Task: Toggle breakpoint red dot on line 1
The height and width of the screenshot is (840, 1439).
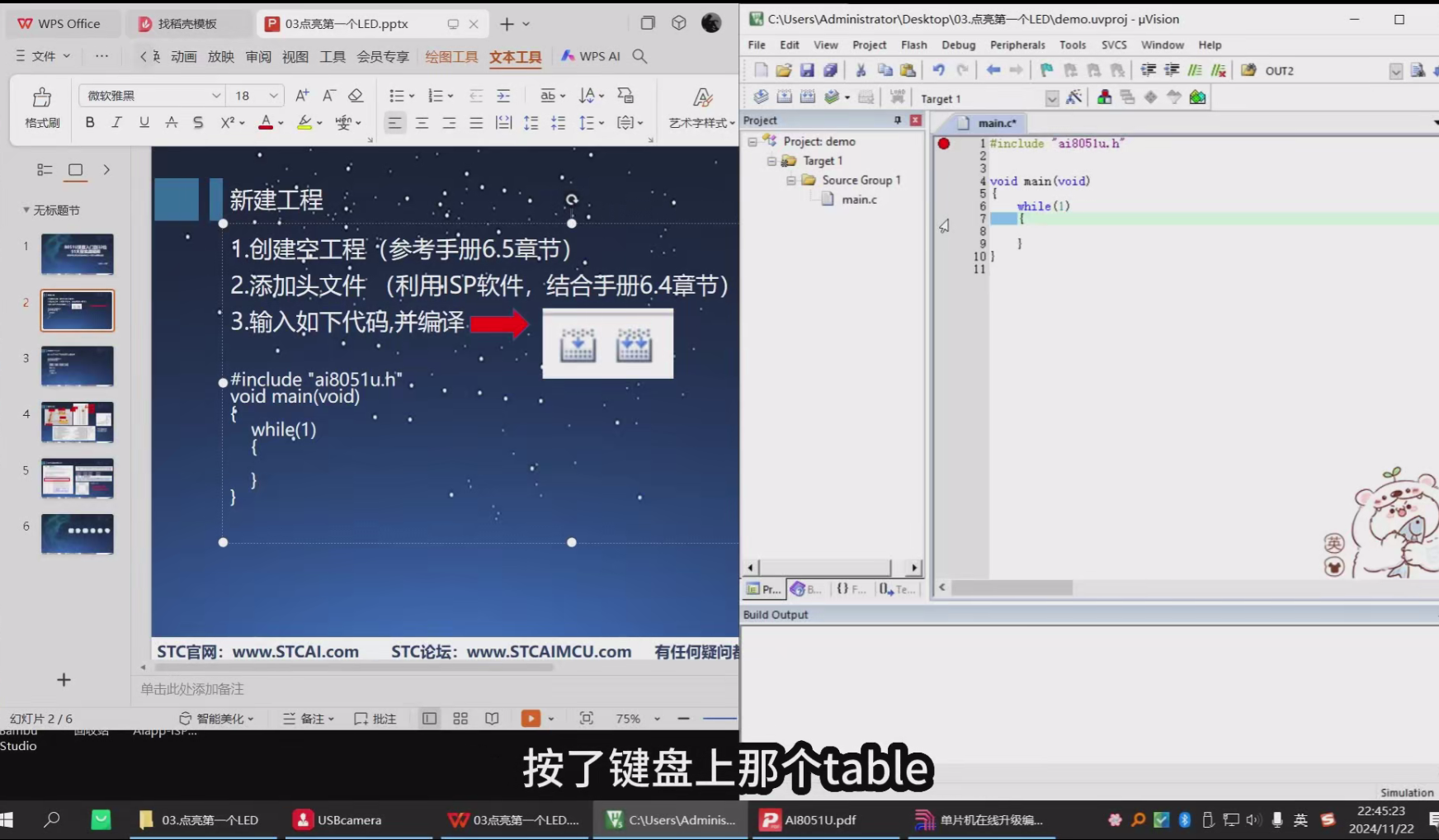Action: coord(944,144)
